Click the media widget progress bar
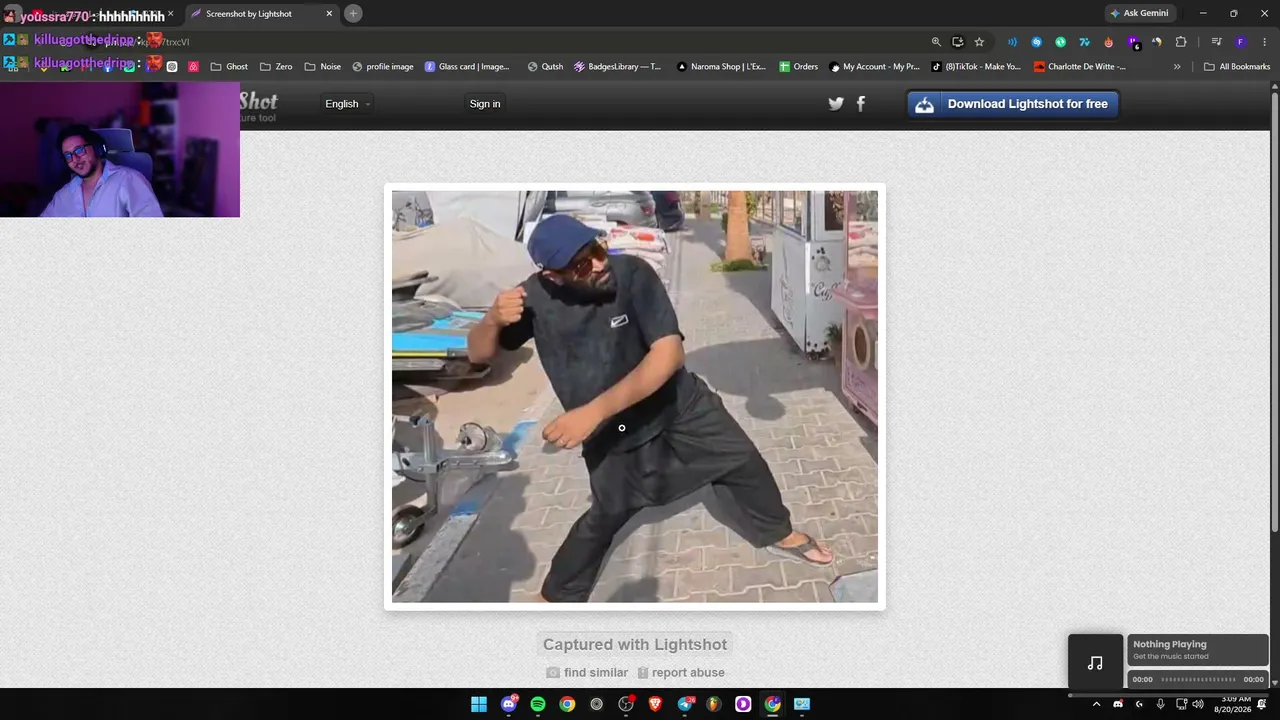The height and width of the screenshot is (720, 1280). (1198, 680)
